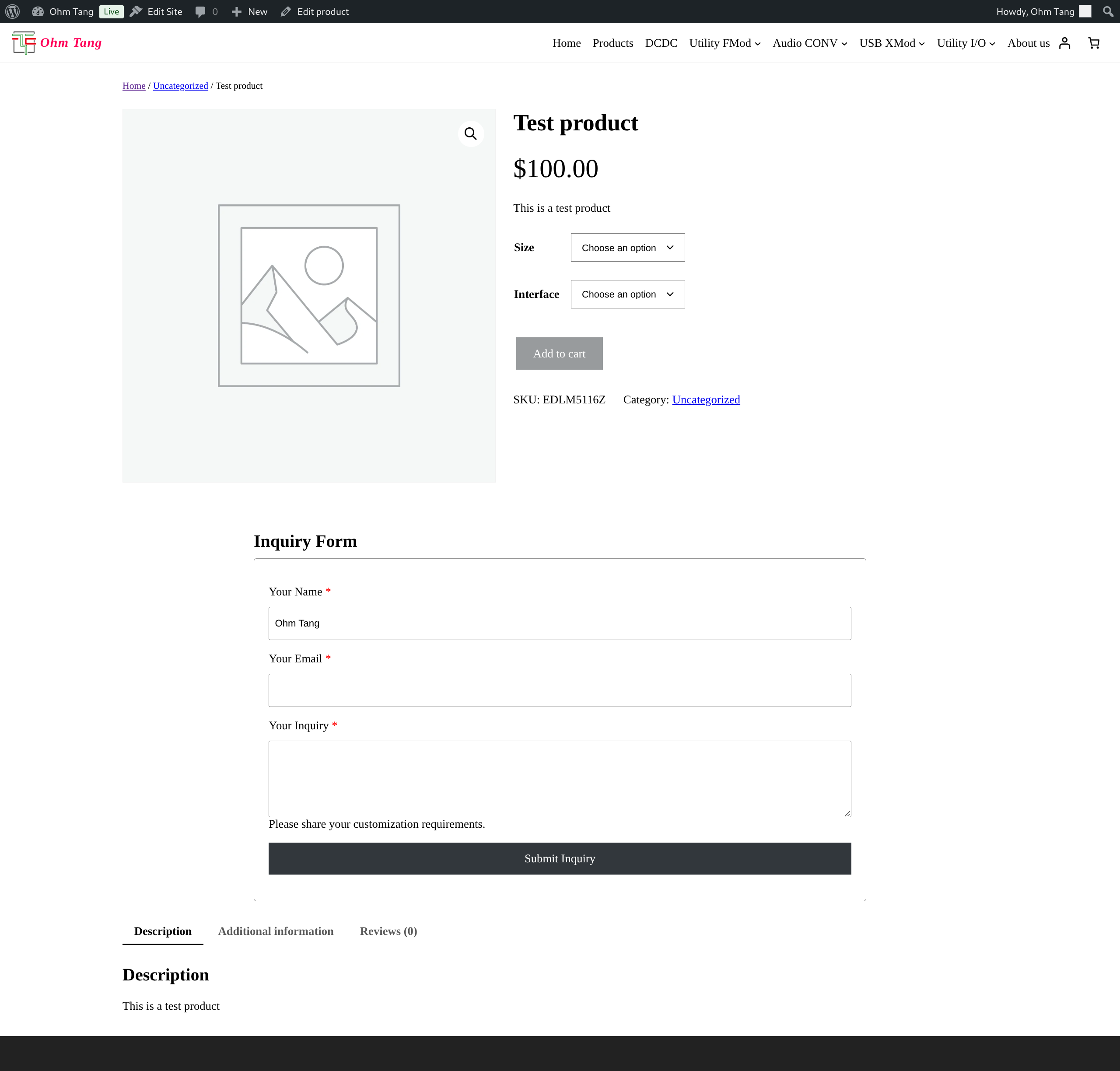This screenshot has height=1071, width=1120.
Task: Open the Uncategorized category link
Action: (706, 399)
